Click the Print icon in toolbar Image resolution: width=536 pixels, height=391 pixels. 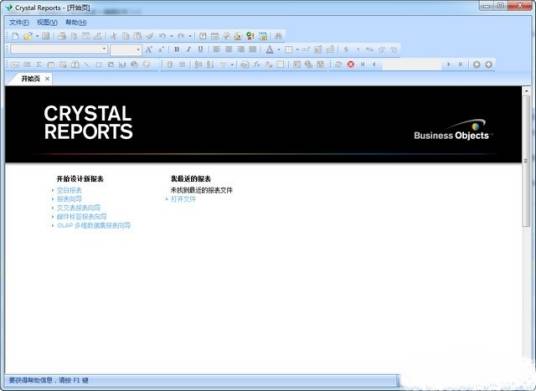pos(62,36)
